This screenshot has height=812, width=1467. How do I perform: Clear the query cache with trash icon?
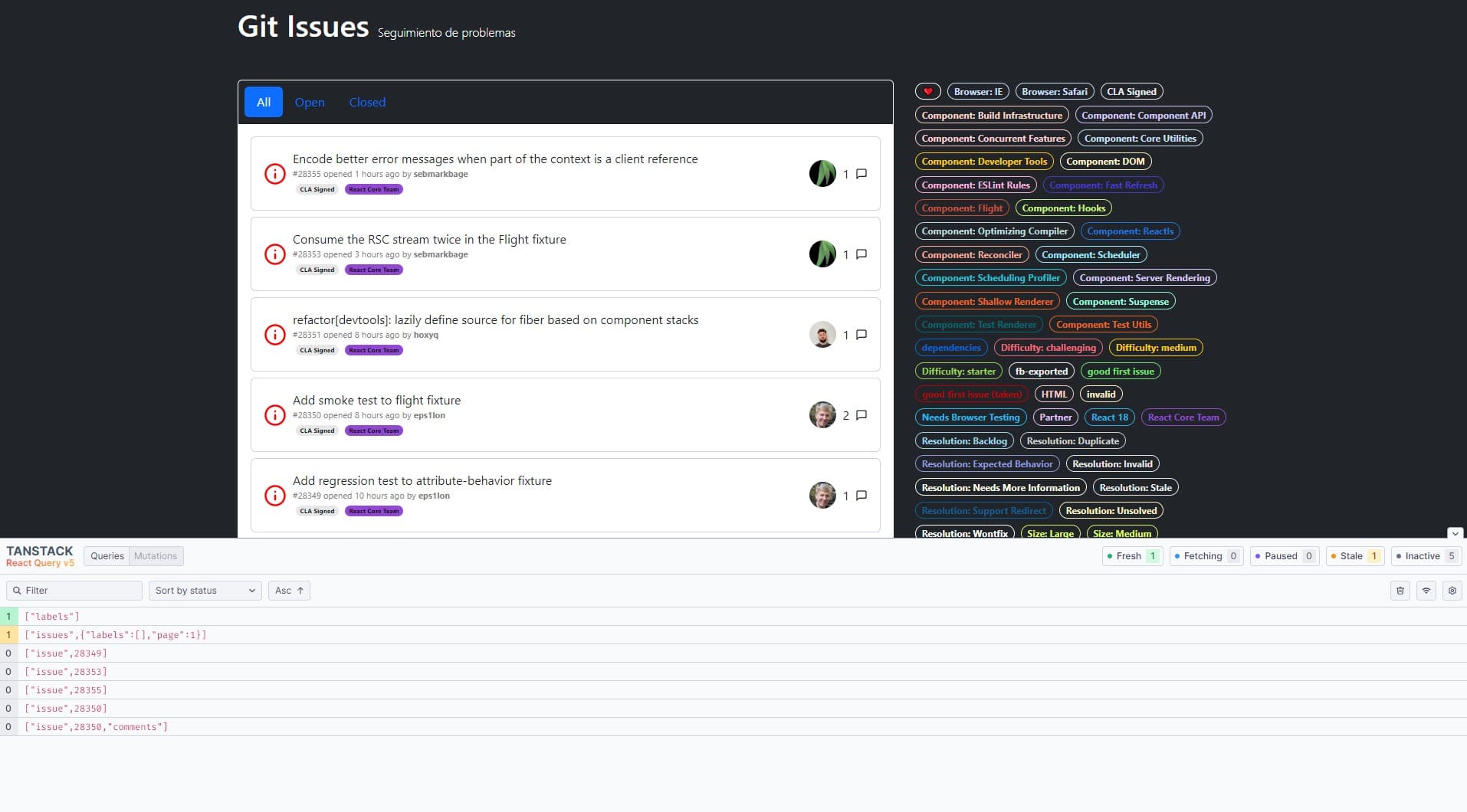1400,591
